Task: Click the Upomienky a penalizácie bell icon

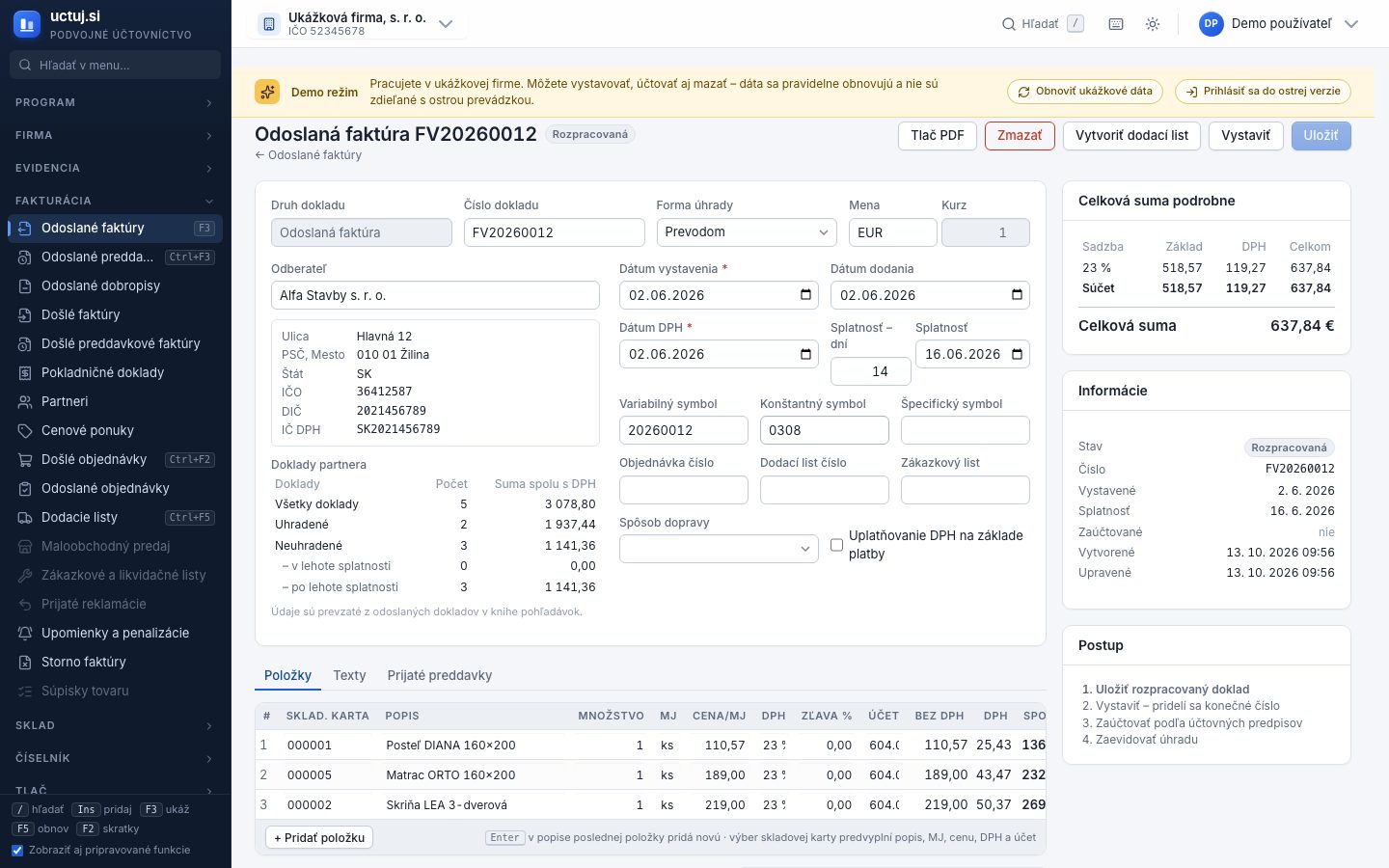Action: pyautogui.click(x=25, y=633)
